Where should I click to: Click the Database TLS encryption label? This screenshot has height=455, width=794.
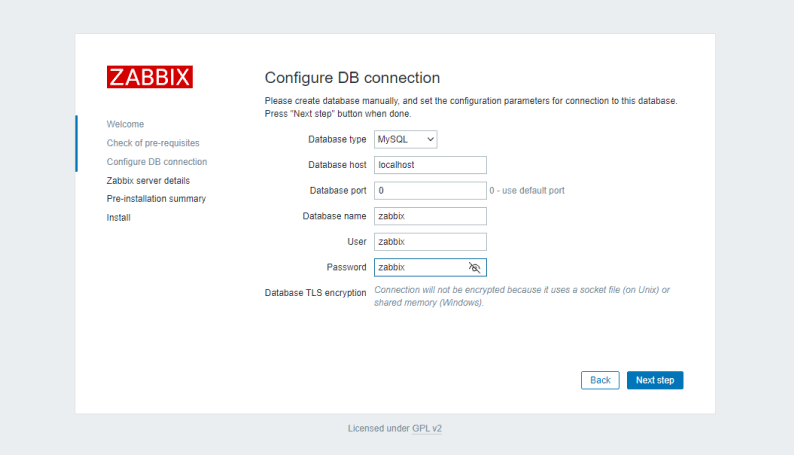[315, 293]
